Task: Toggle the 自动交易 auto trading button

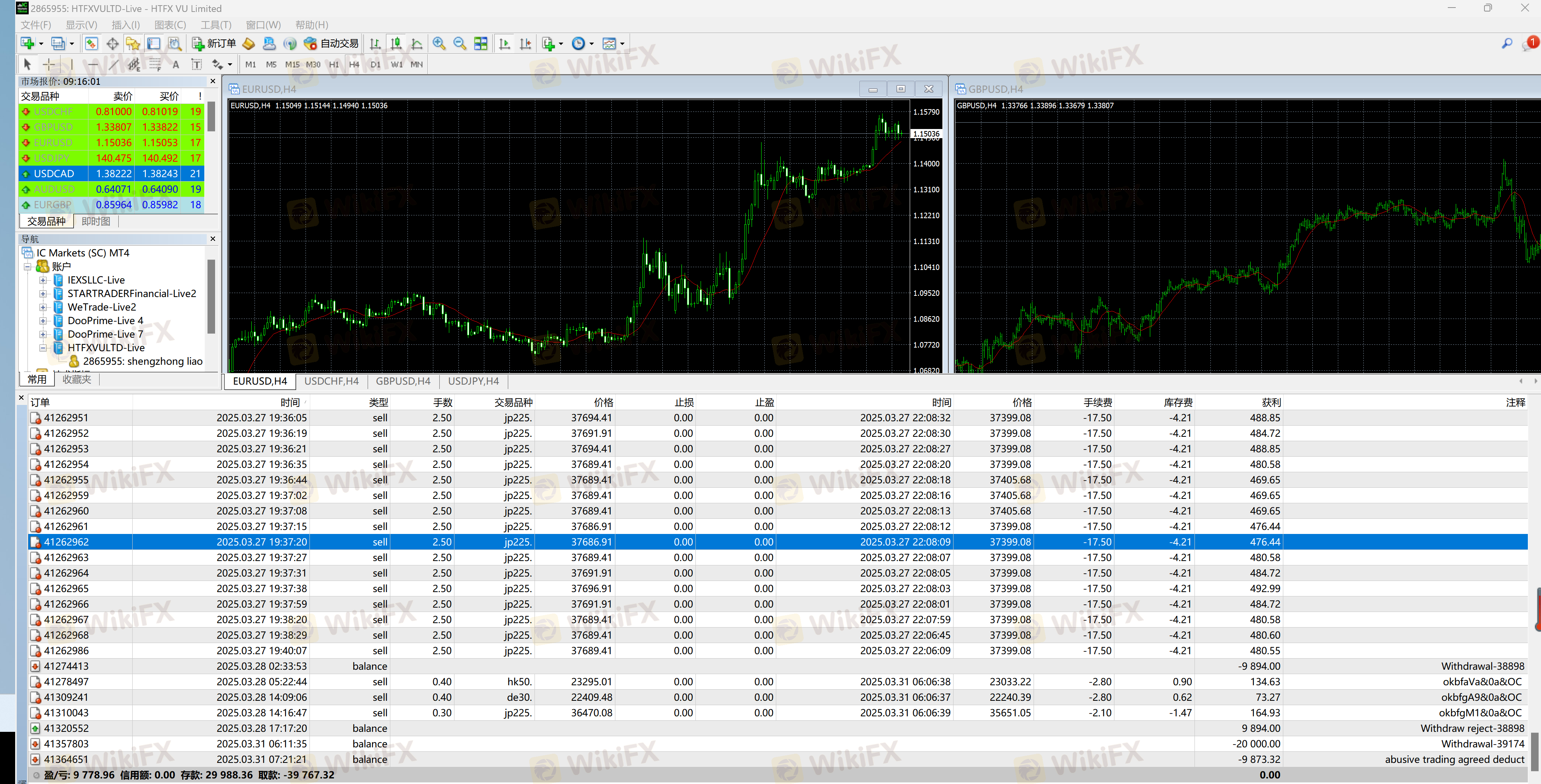Action: click(x=331, y=44)
